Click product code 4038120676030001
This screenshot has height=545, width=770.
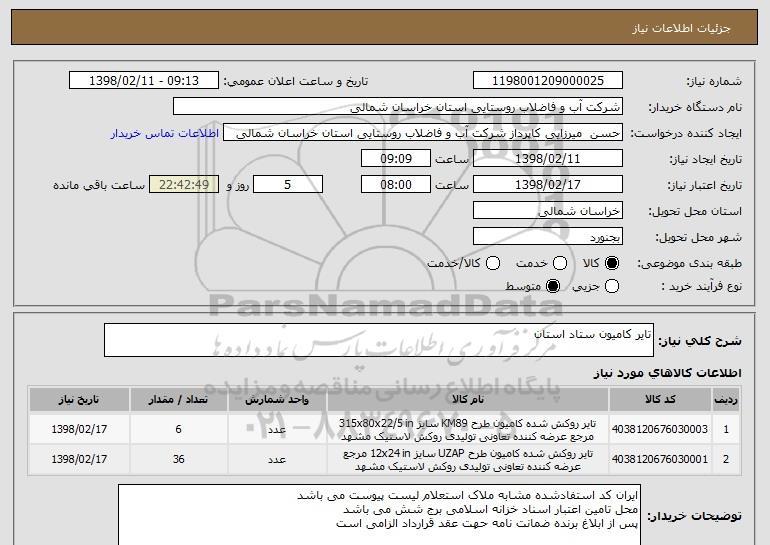(660, 460)
